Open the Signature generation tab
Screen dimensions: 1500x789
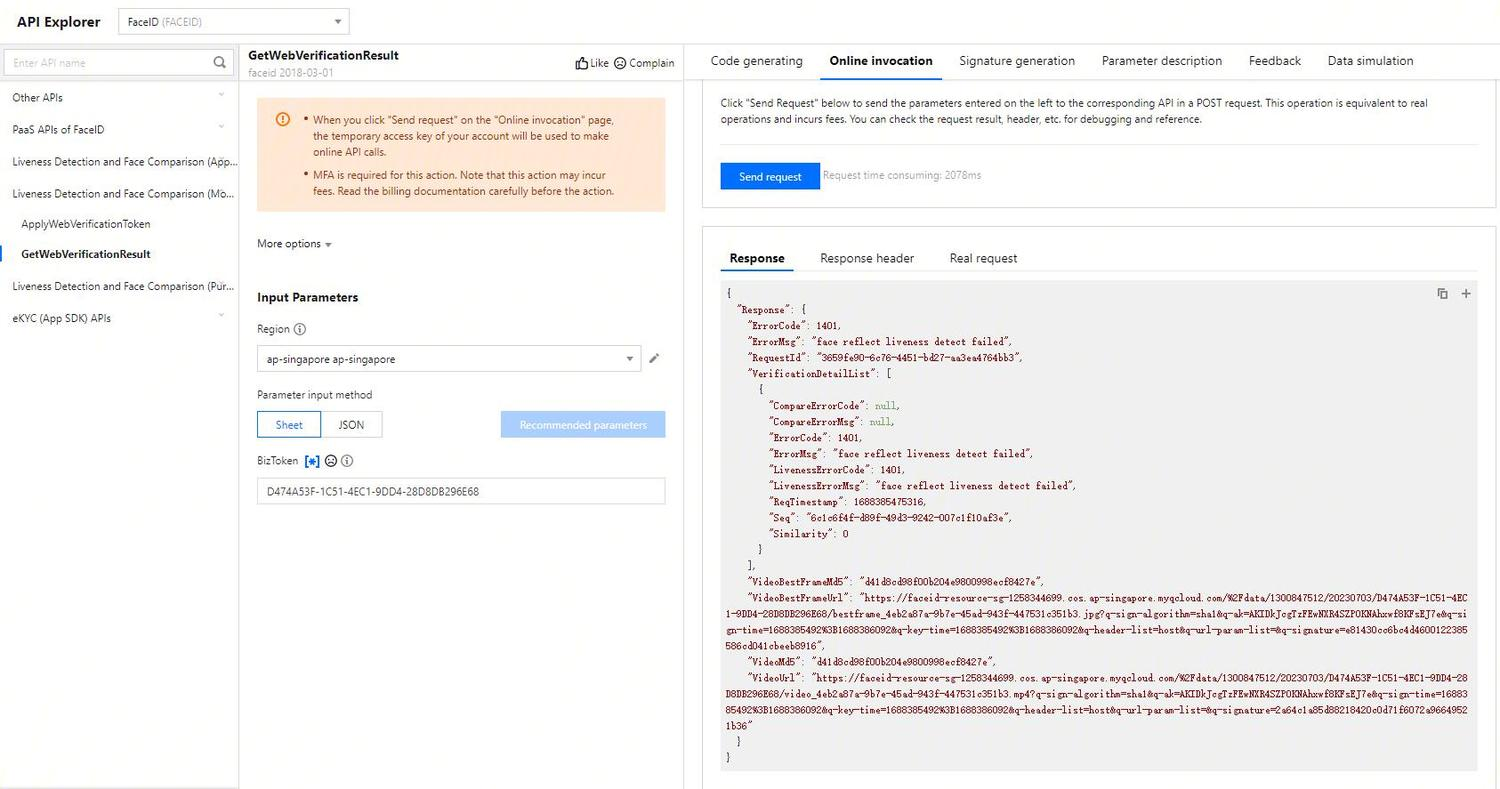[1016, 61]
